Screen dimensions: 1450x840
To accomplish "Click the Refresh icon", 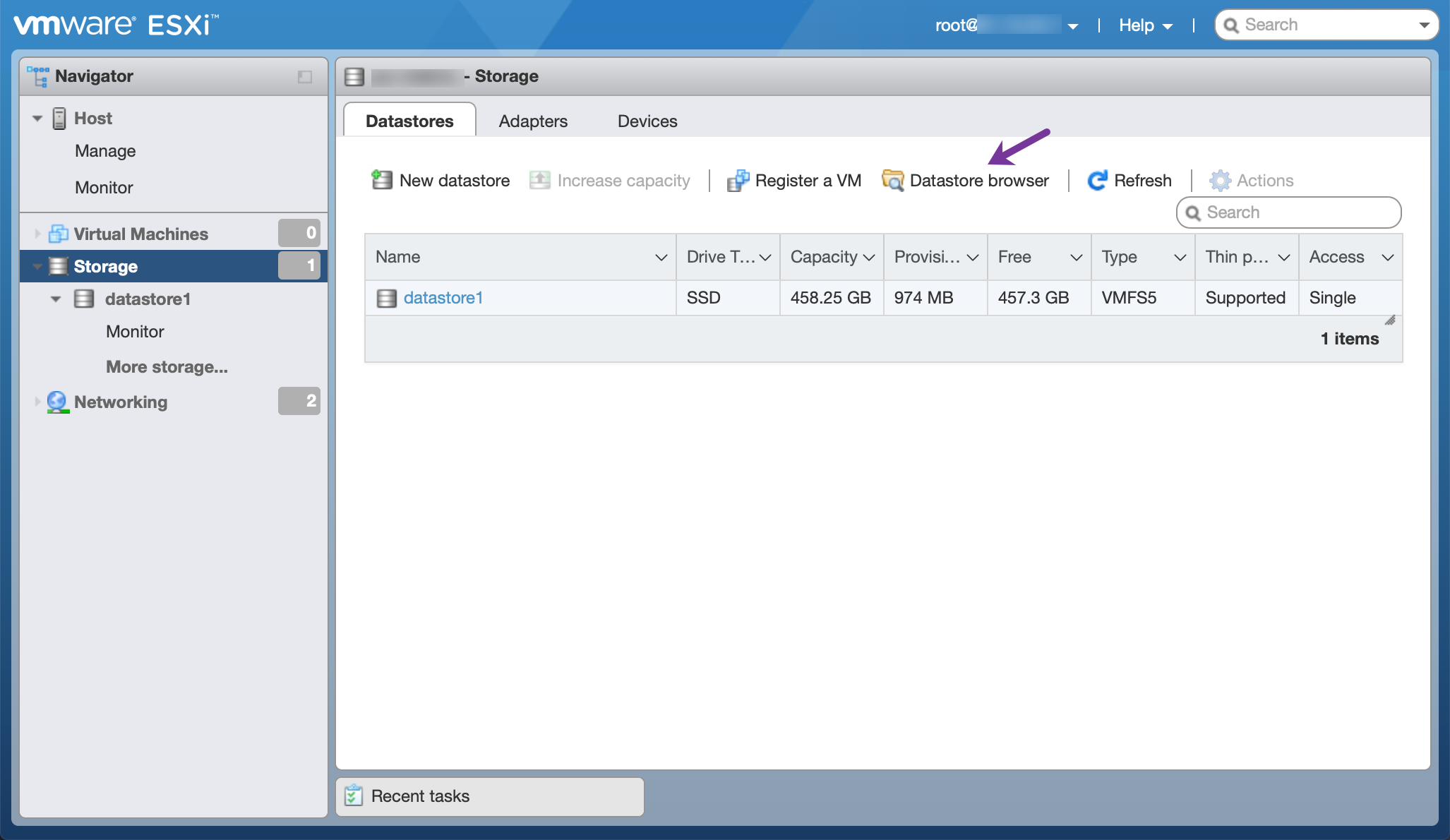I will pos(1097,181).
